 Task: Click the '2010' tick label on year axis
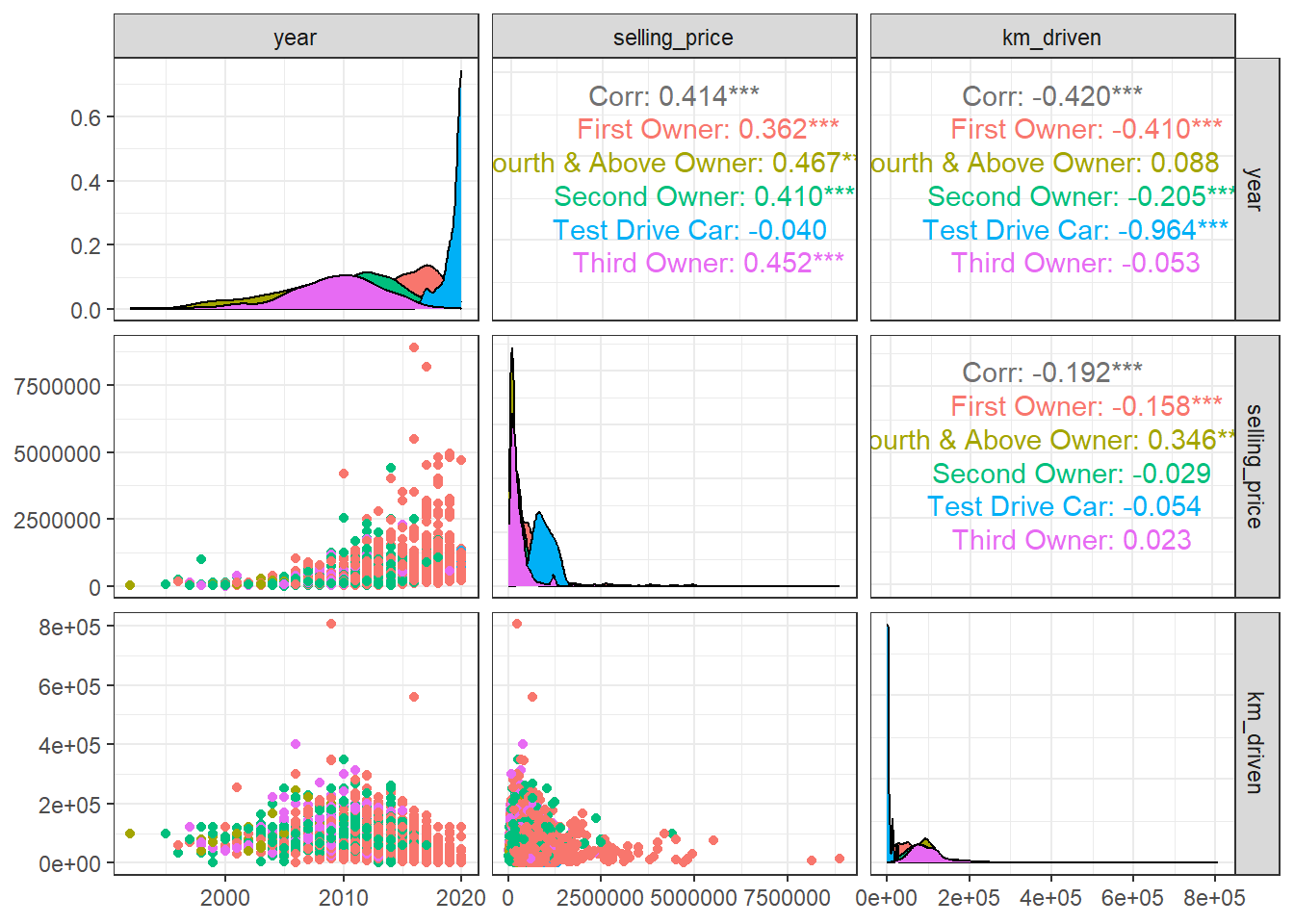tap(343, 898)
